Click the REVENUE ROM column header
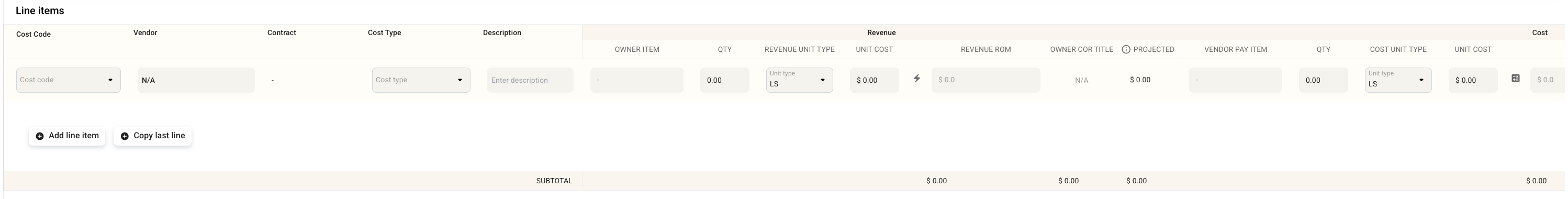The image size is (1568, 199). 985,49
